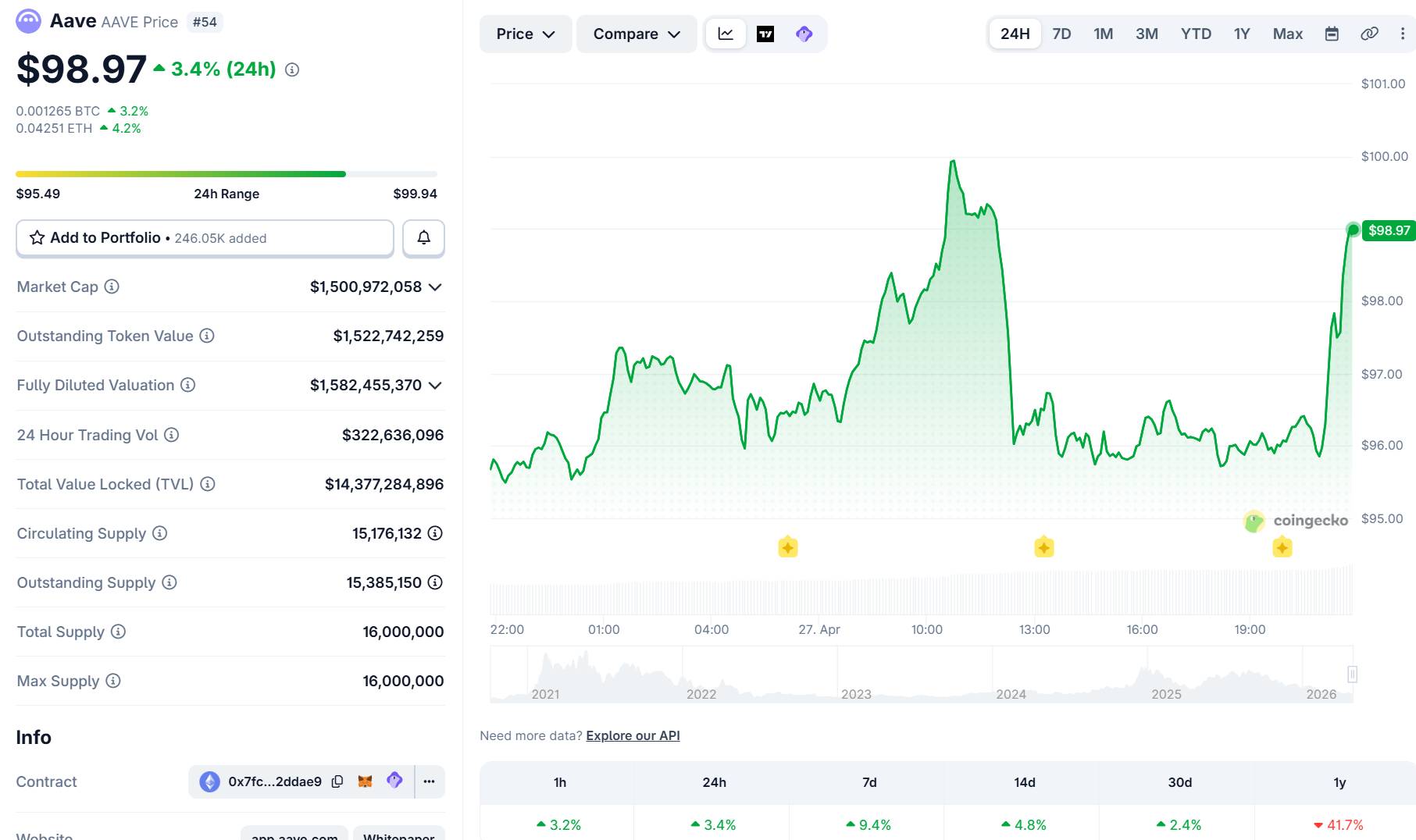Open the Explore our API link
This screenshot has height=840, width=1416.
632,735
